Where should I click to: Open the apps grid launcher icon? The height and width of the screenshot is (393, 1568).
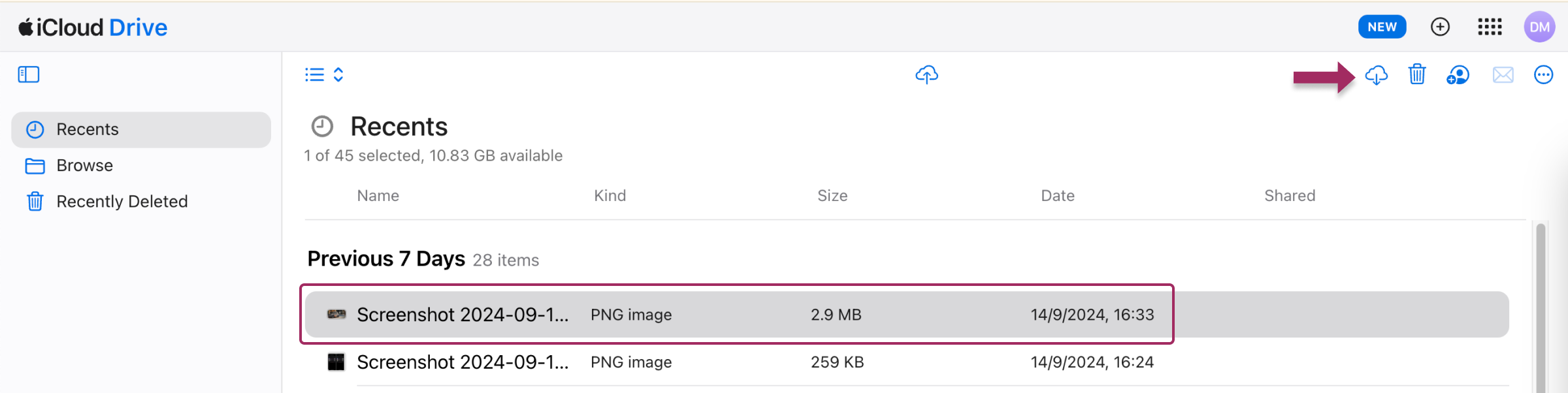tap(1490, 27)
